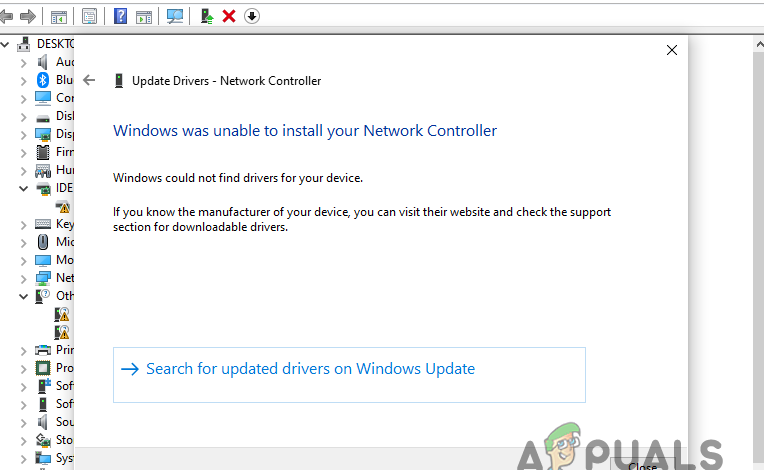Click the red X Uninstall device icon
The image size is (764, 470).
point(229,16)
